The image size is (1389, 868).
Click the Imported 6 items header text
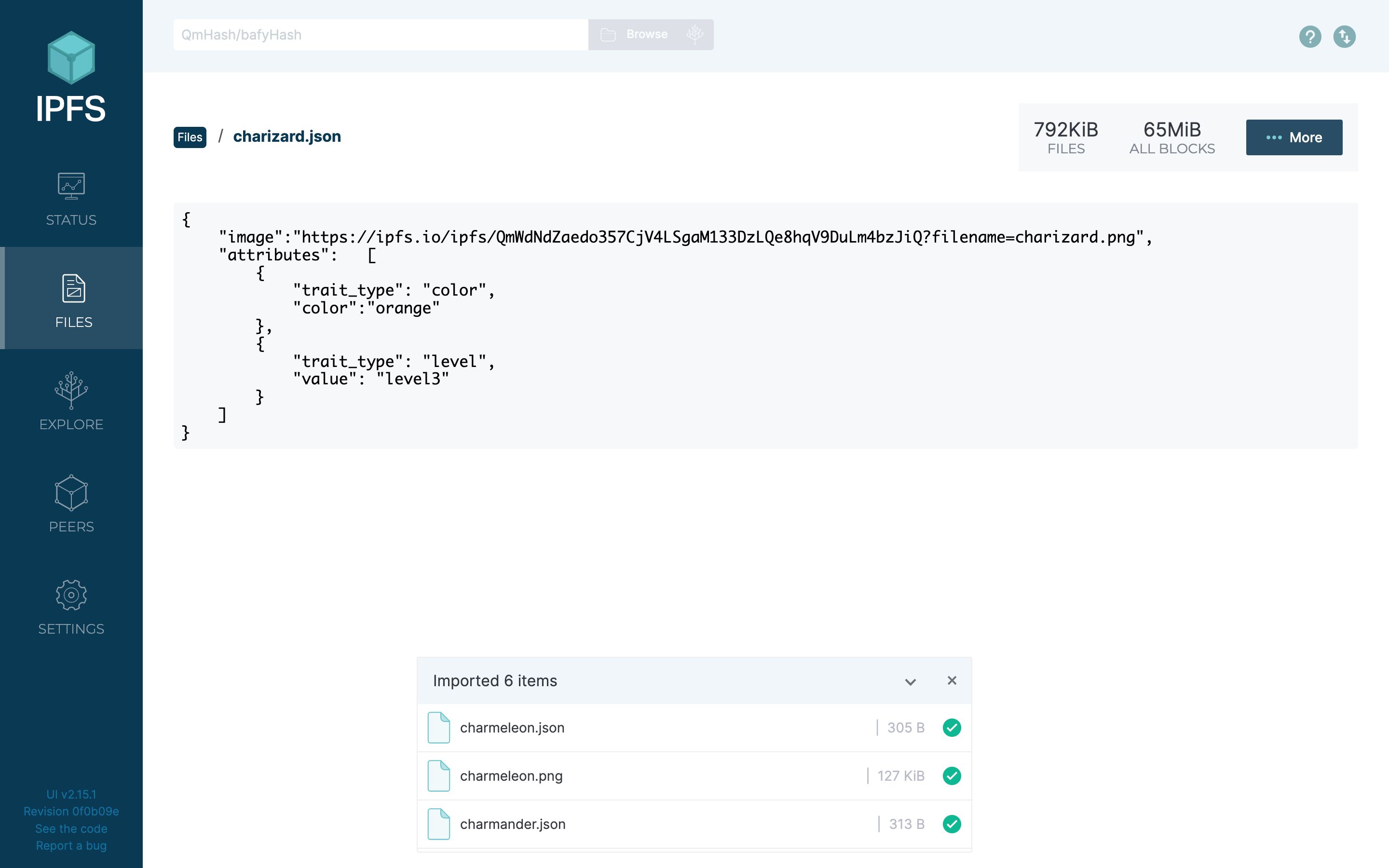pos(495,681)
